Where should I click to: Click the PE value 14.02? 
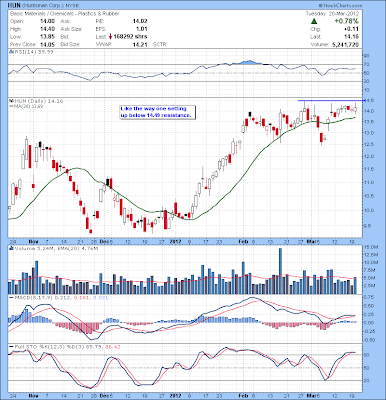pyautogui.click(x=140, y=21)
